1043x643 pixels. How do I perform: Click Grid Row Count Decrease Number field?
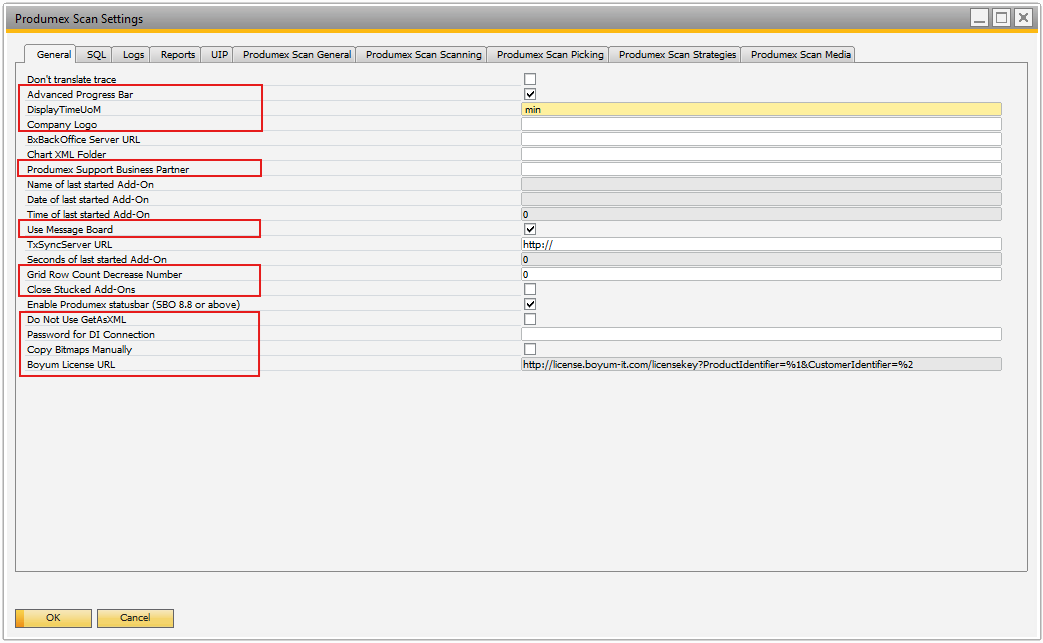761,275
